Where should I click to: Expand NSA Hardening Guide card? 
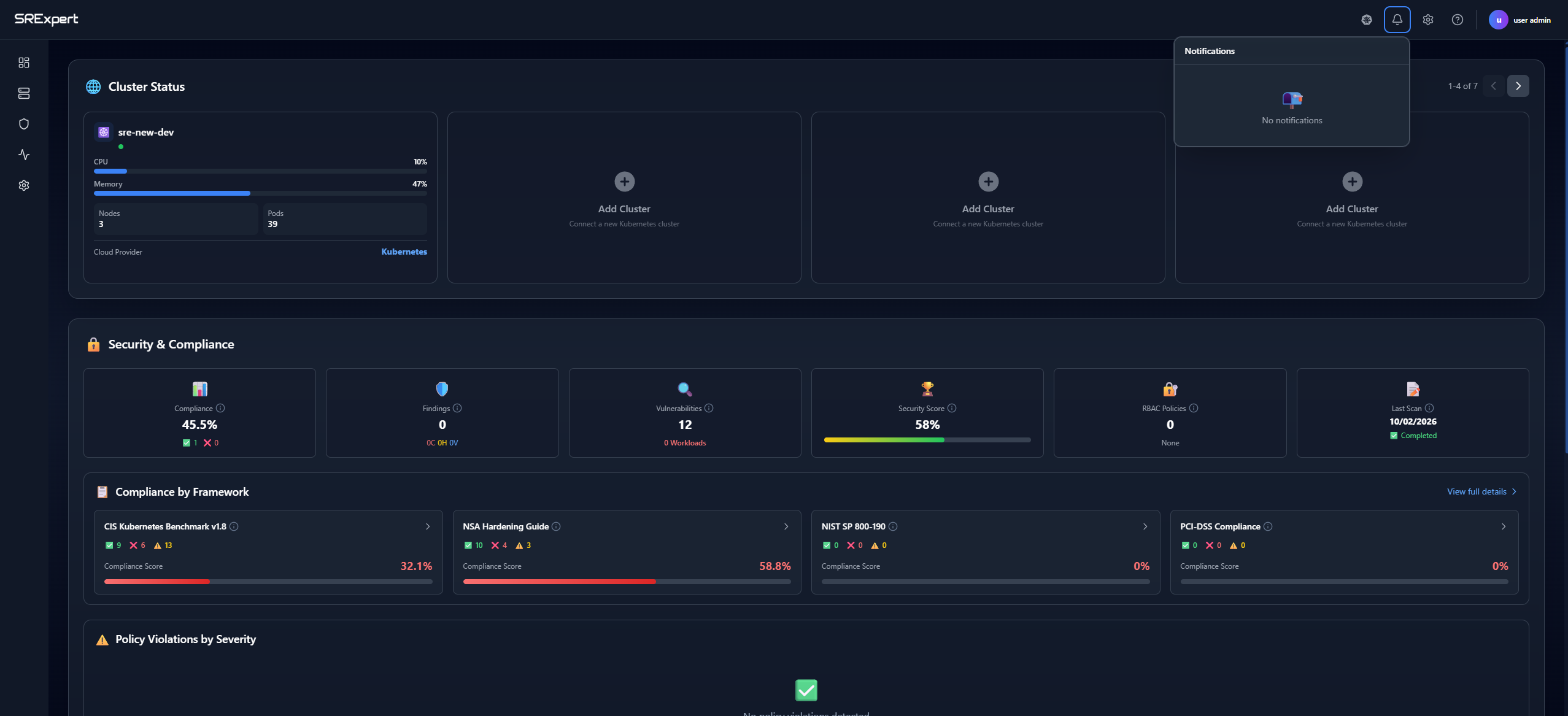pos(786,526)
